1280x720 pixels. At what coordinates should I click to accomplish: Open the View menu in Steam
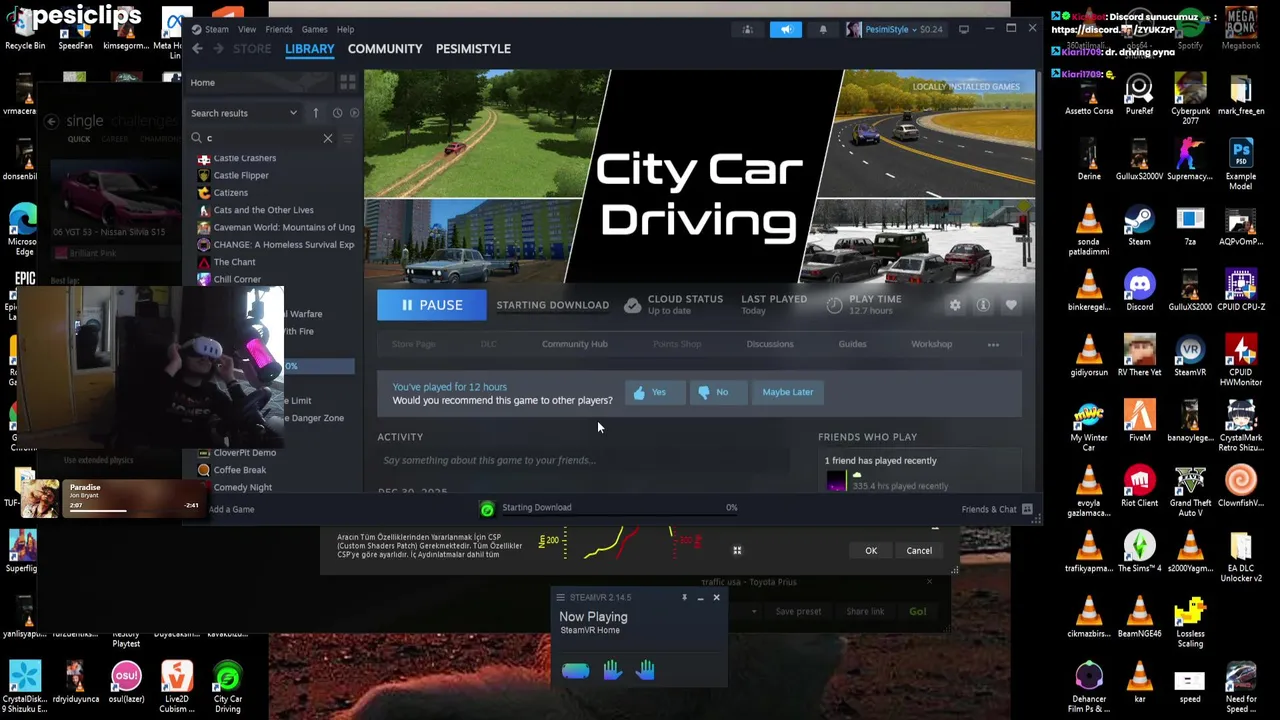[247, 29]
